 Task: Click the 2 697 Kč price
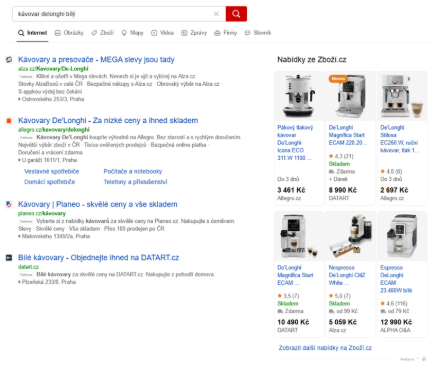(394, 190)
